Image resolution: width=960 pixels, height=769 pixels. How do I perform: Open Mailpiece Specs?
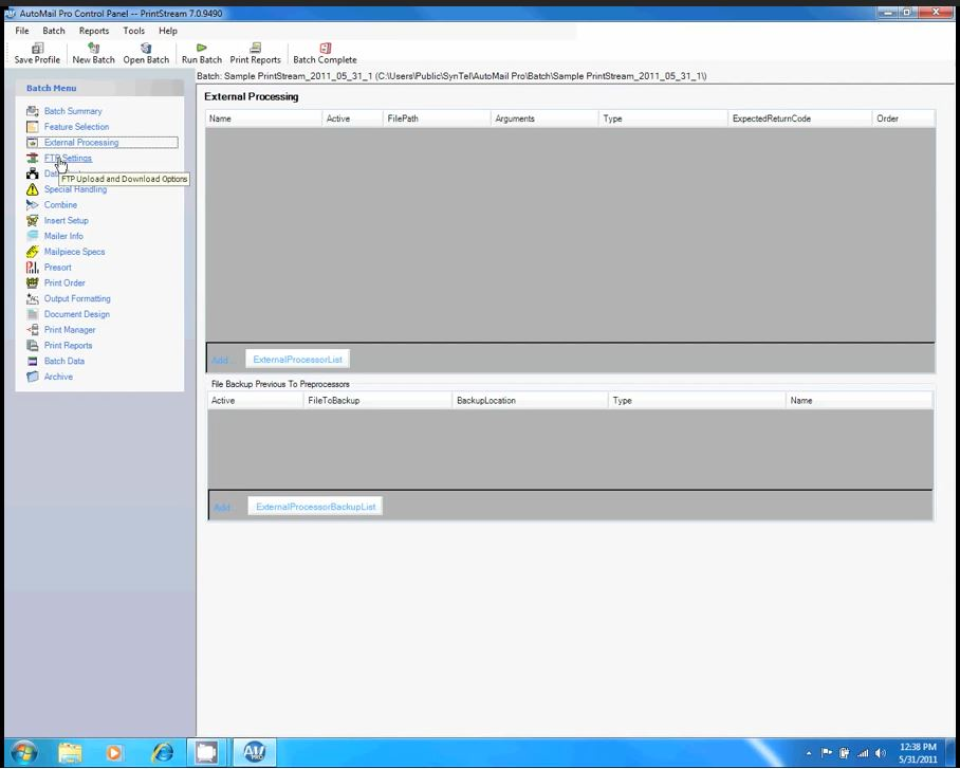click(74, 251)
